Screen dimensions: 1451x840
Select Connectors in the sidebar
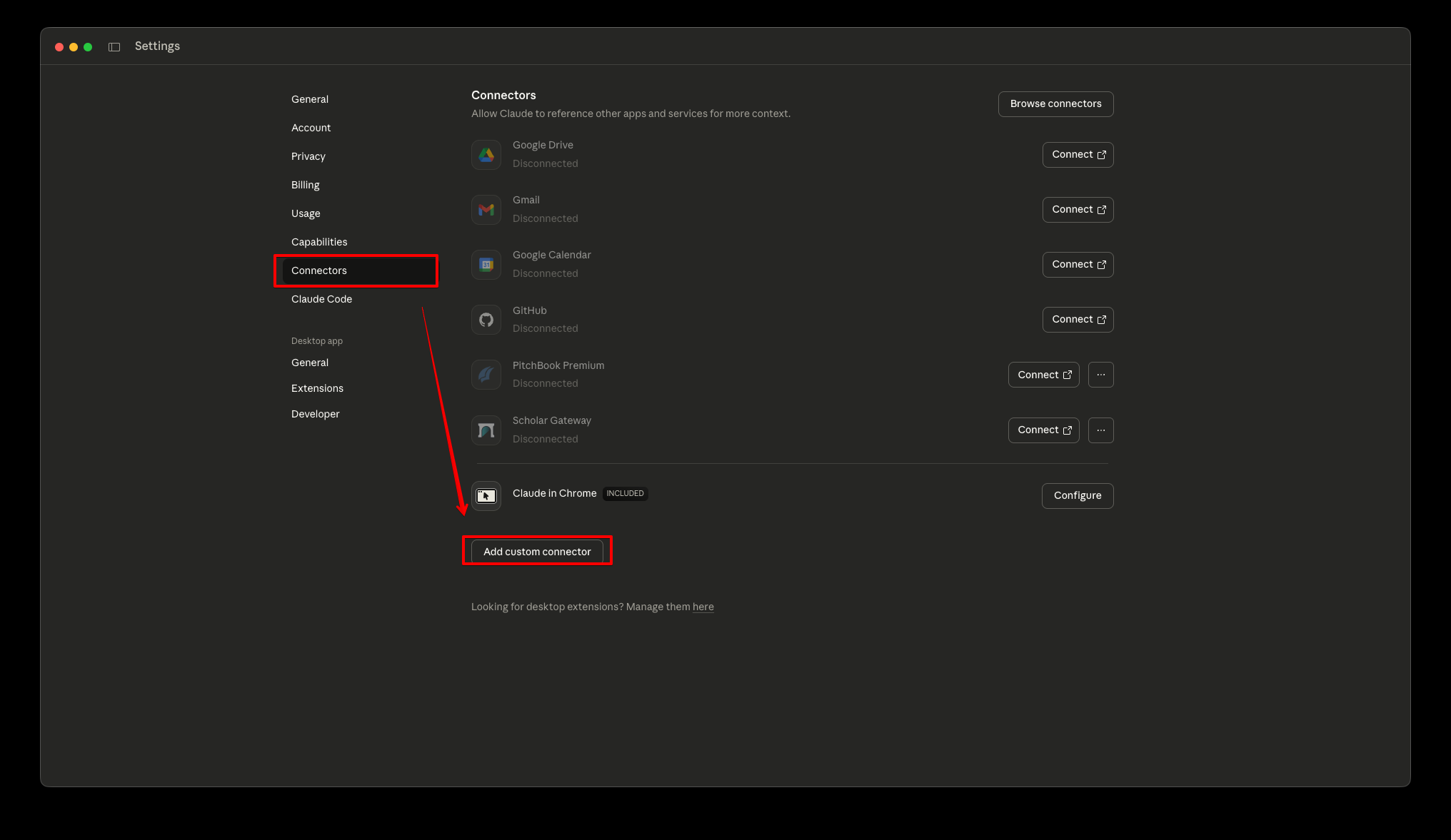[359, 270]
